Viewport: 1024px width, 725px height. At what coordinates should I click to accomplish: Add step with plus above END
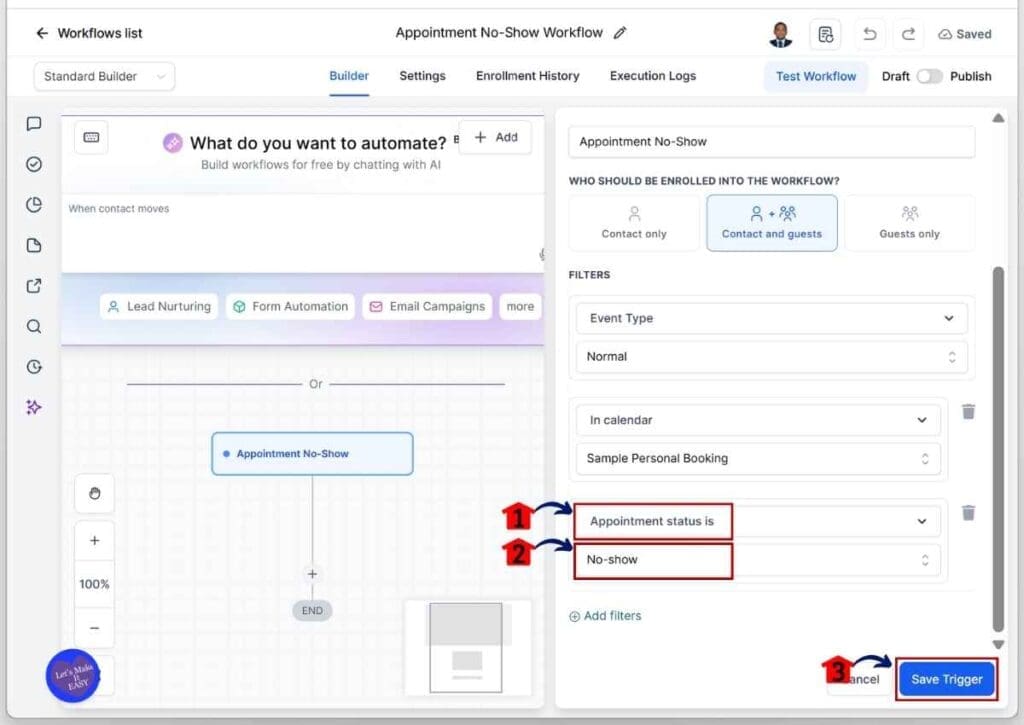312,573
